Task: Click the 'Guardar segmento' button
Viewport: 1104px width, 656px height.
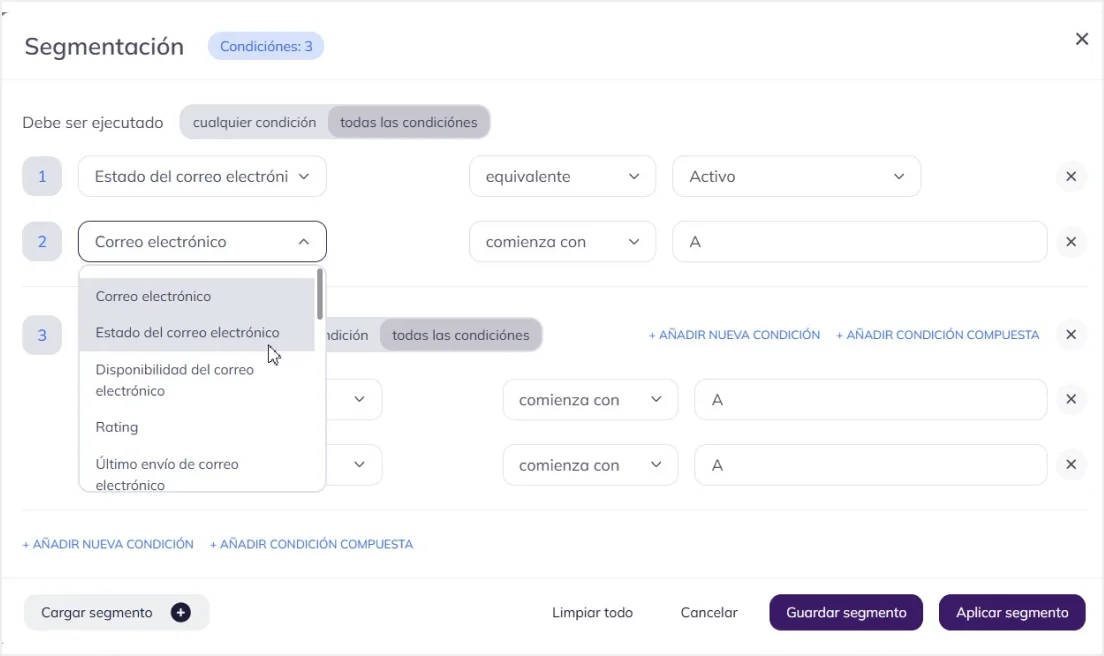Action: (846, 613)
